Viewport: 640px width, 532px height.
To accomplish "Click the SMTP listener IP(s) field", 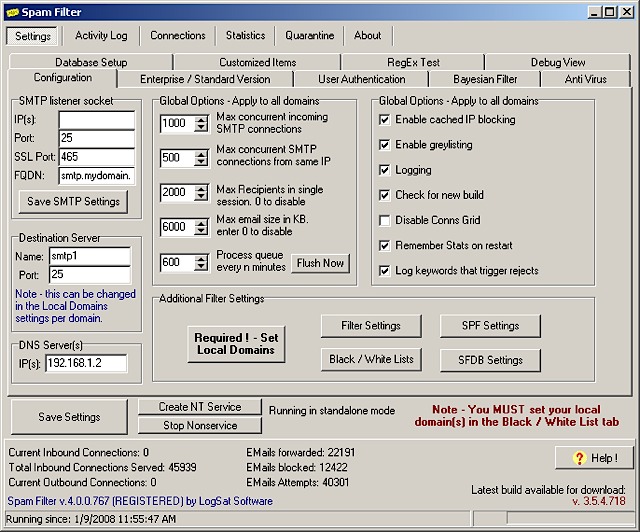I will pyautogui.click(x=97, y=120).
